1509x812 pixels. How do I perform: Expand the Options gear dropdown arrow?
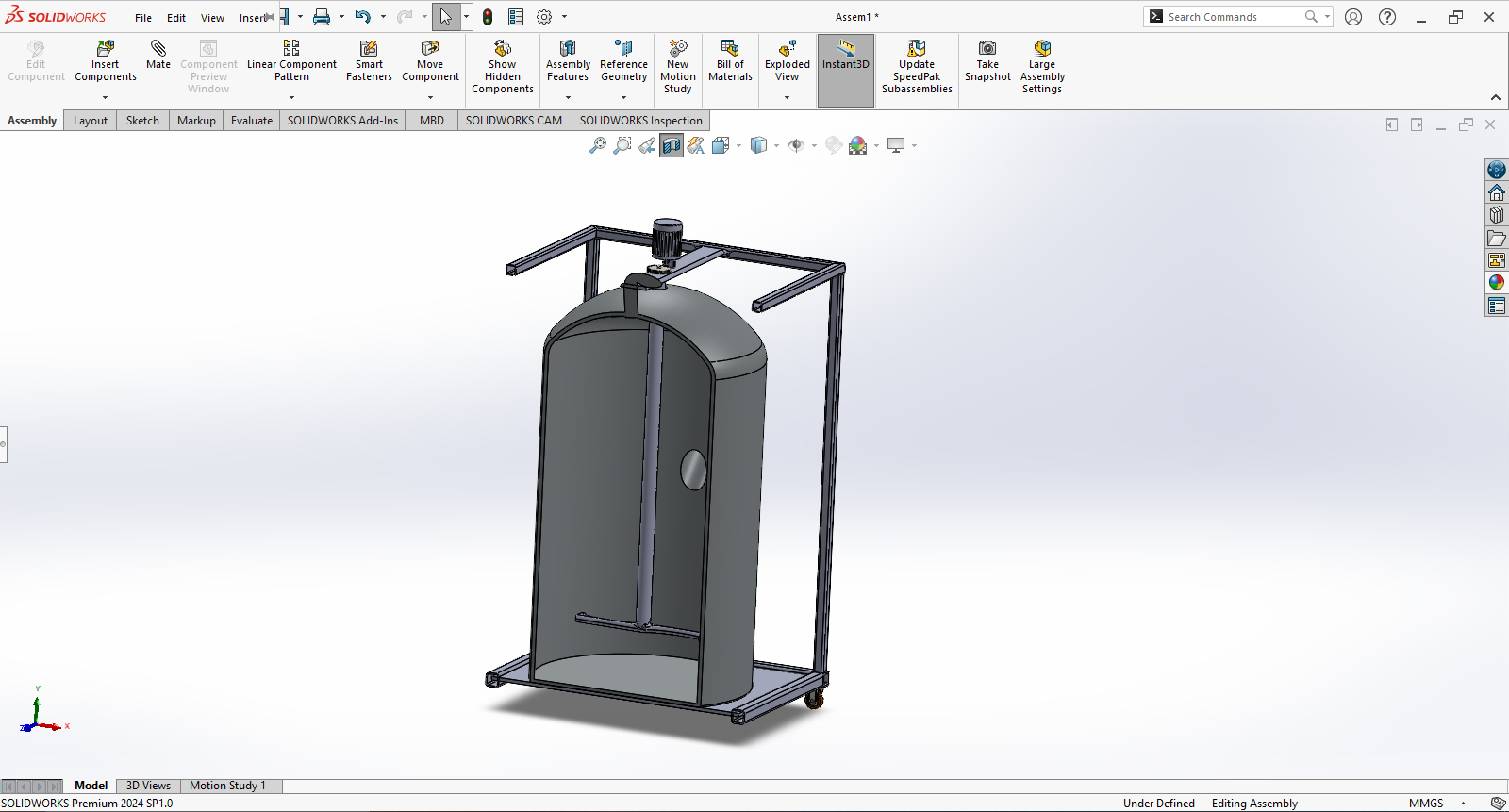point(565,17)
